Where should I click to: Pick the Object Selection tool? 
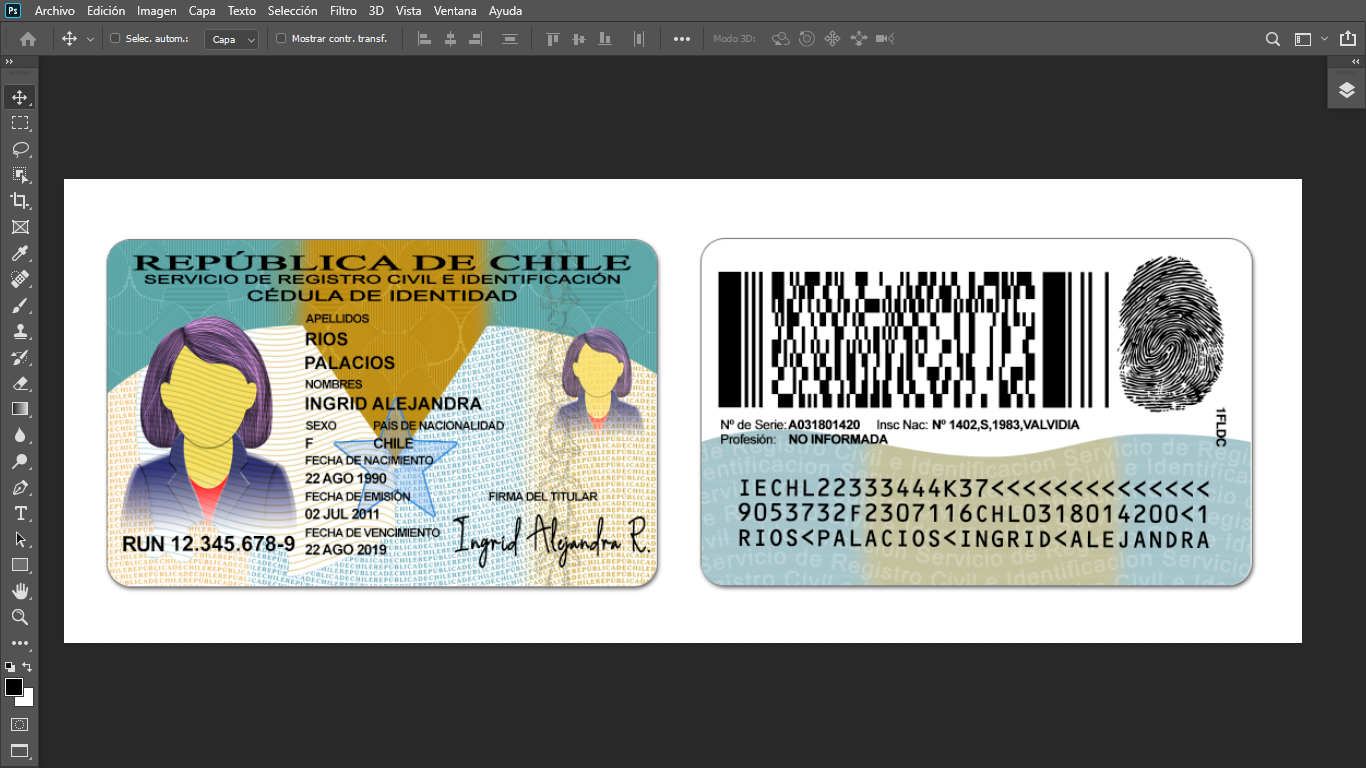(x=19, y=175)
